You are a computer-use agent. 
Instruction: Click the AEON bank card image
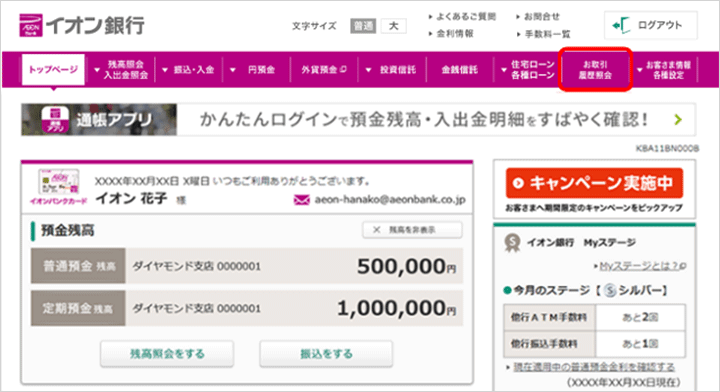[x=58, y=183]
